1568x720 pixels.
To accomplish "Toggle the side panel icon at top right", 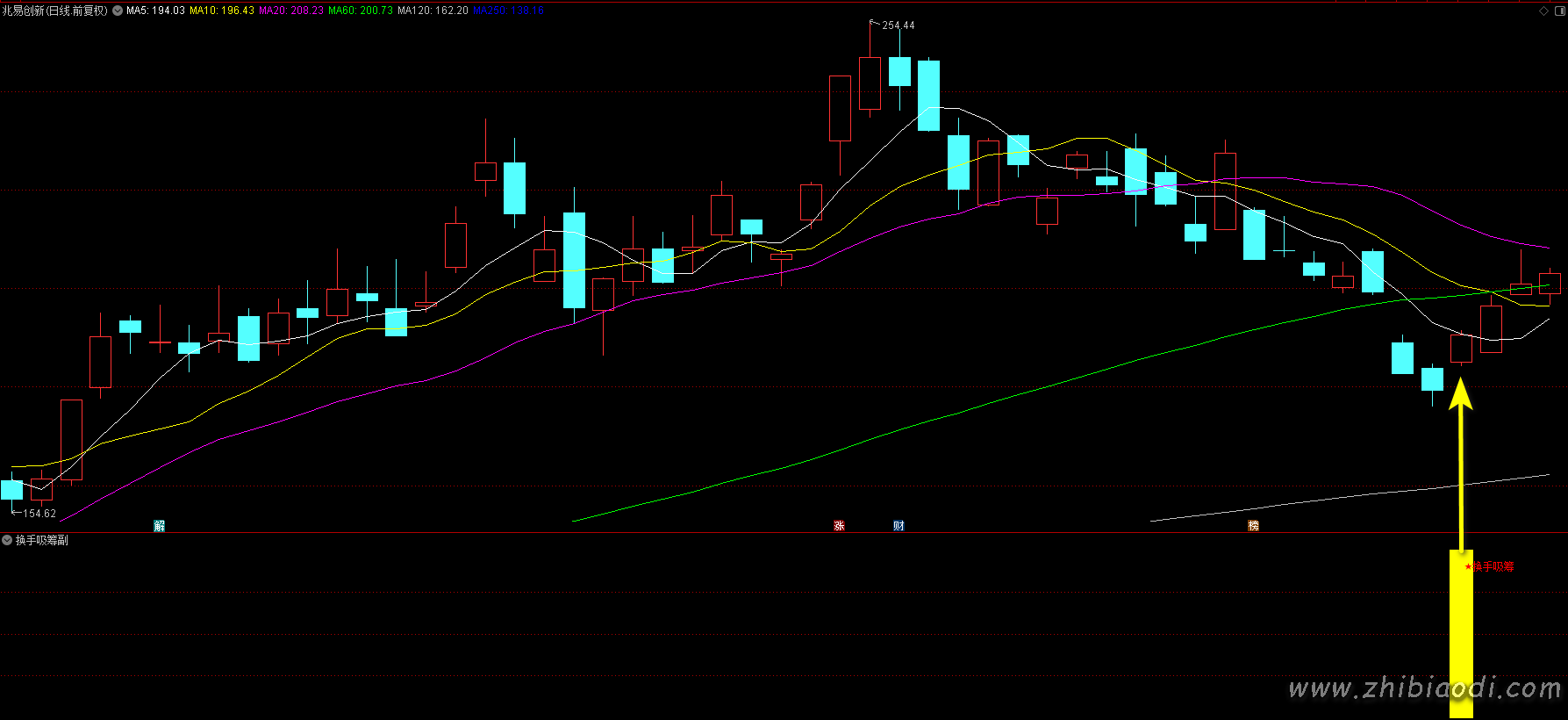I will [x=1558, y=11].
